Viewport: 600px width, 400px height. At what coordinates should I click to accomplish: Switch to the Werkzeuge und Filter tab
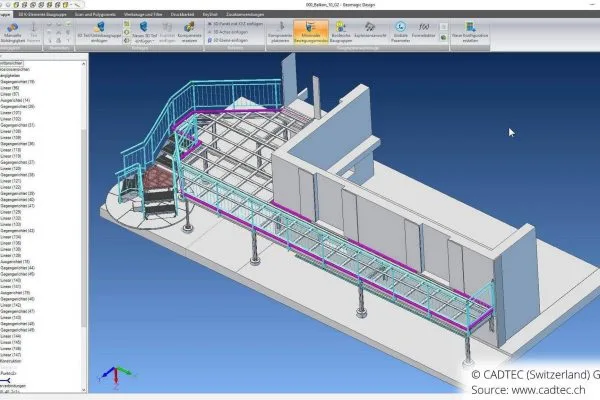point(143,15)
